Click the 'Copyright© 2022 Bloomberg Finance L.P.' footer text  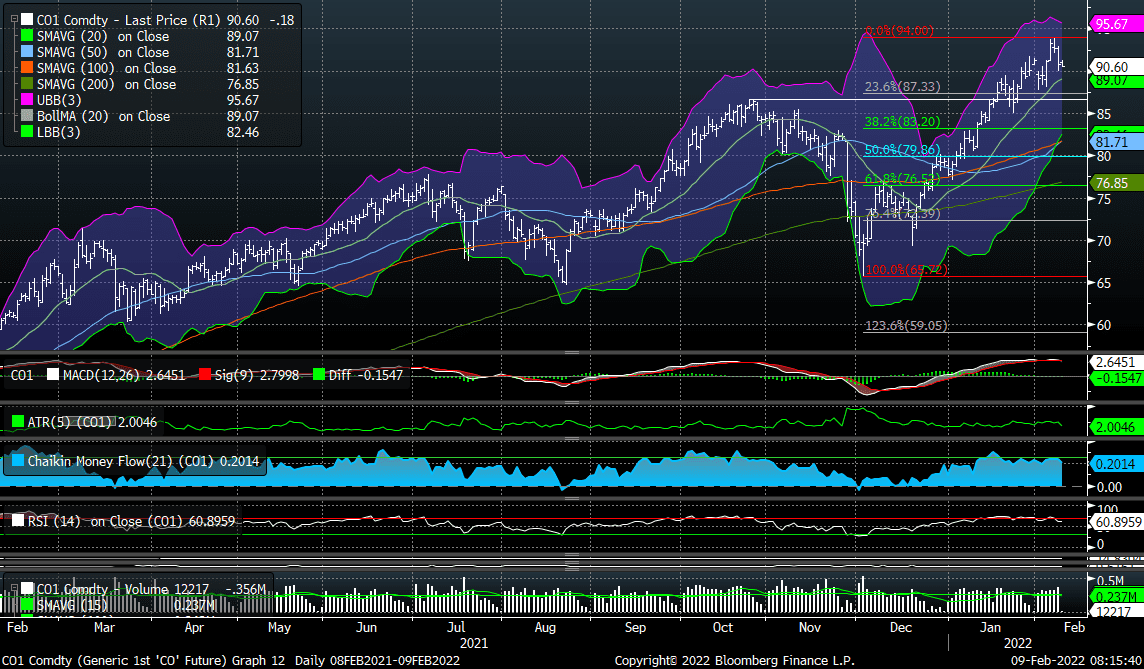click(x=734, y=660)
